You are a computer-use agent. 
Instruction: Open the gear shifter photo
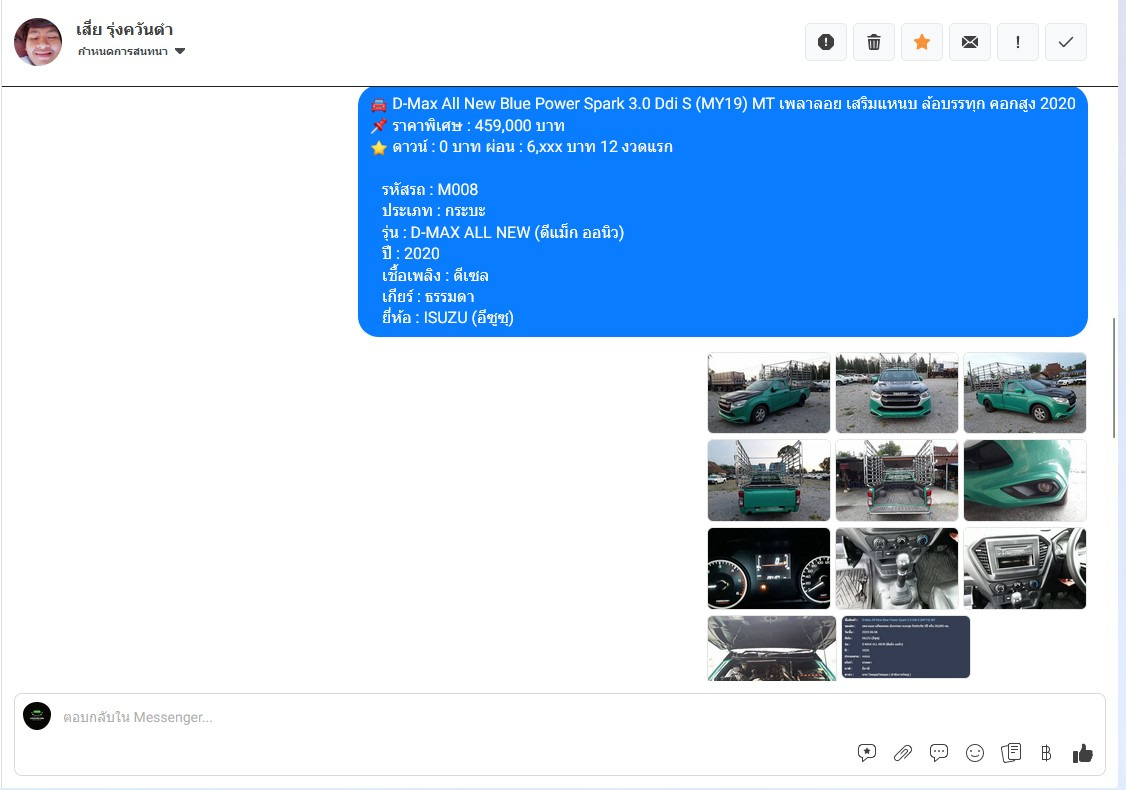point(896,568)
